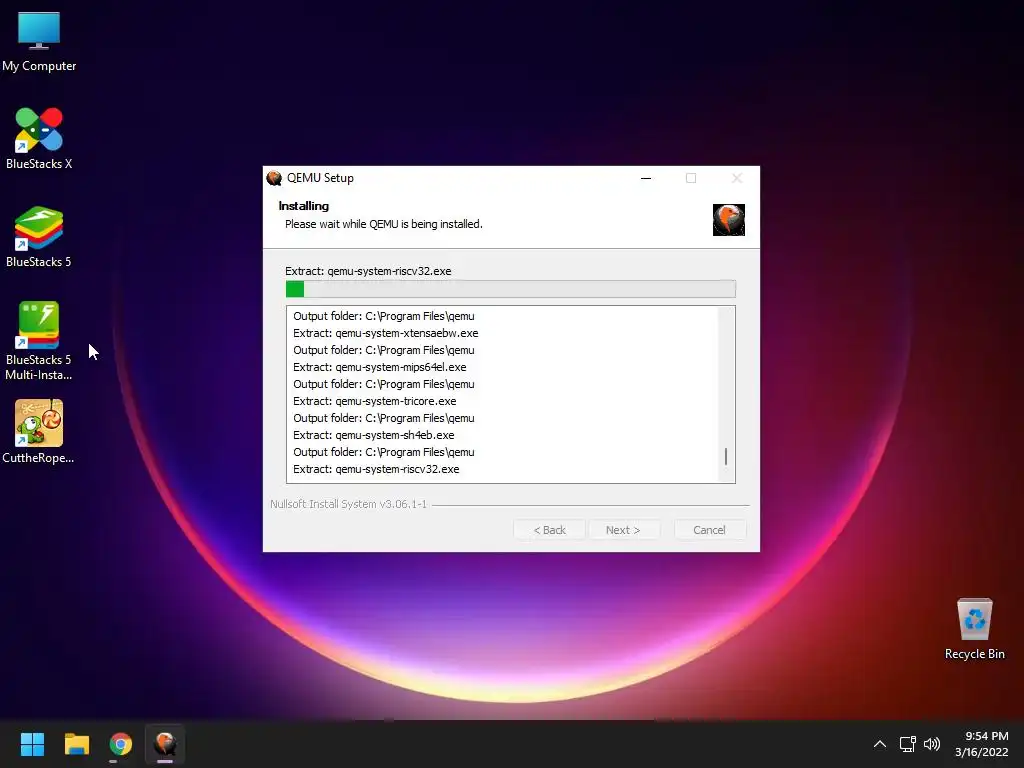Select last log line qemu-system-riscv32.exe

[376, 469]
